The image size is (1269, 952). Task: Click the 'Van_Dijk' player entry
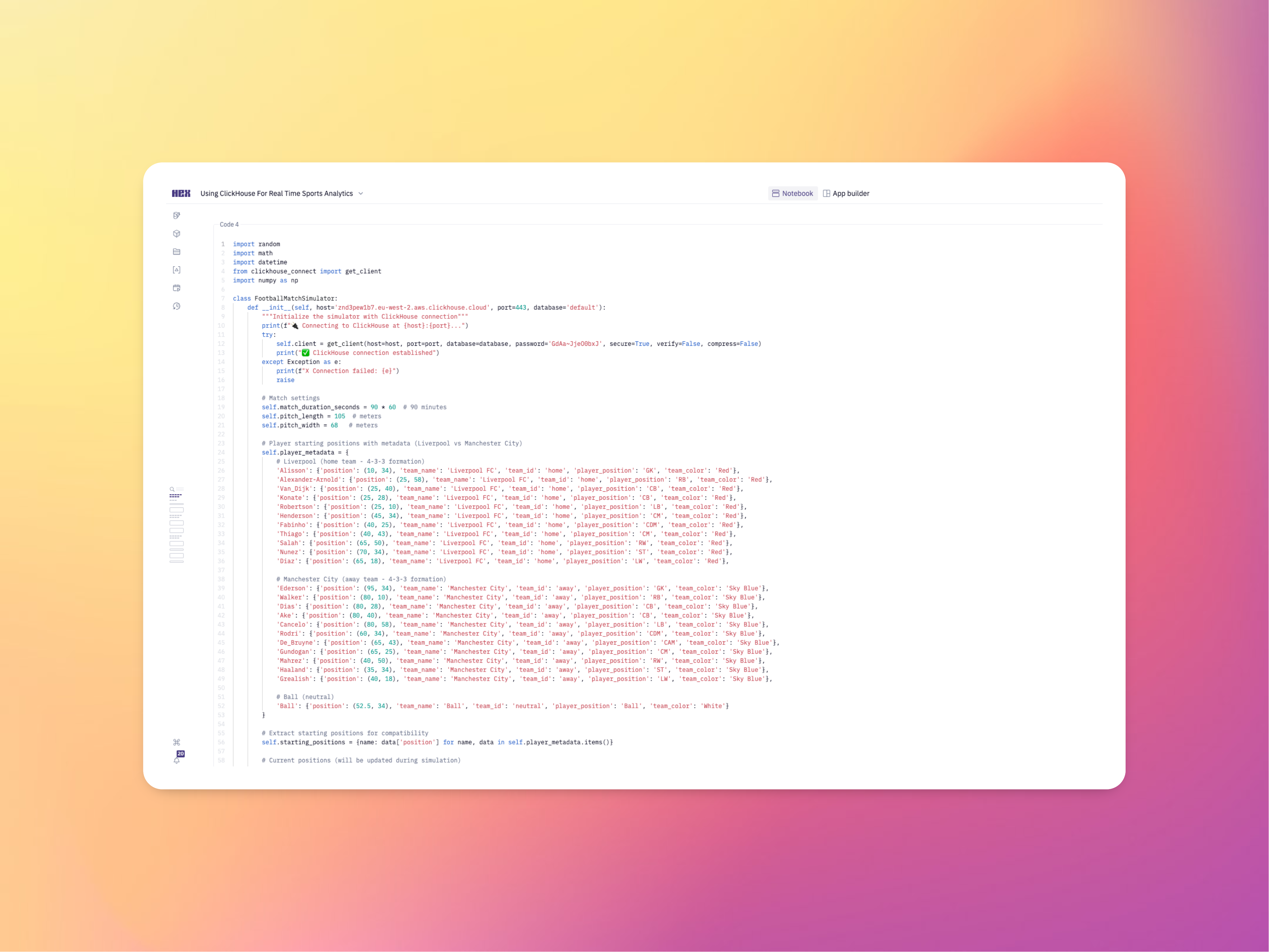tap(510, 489)
